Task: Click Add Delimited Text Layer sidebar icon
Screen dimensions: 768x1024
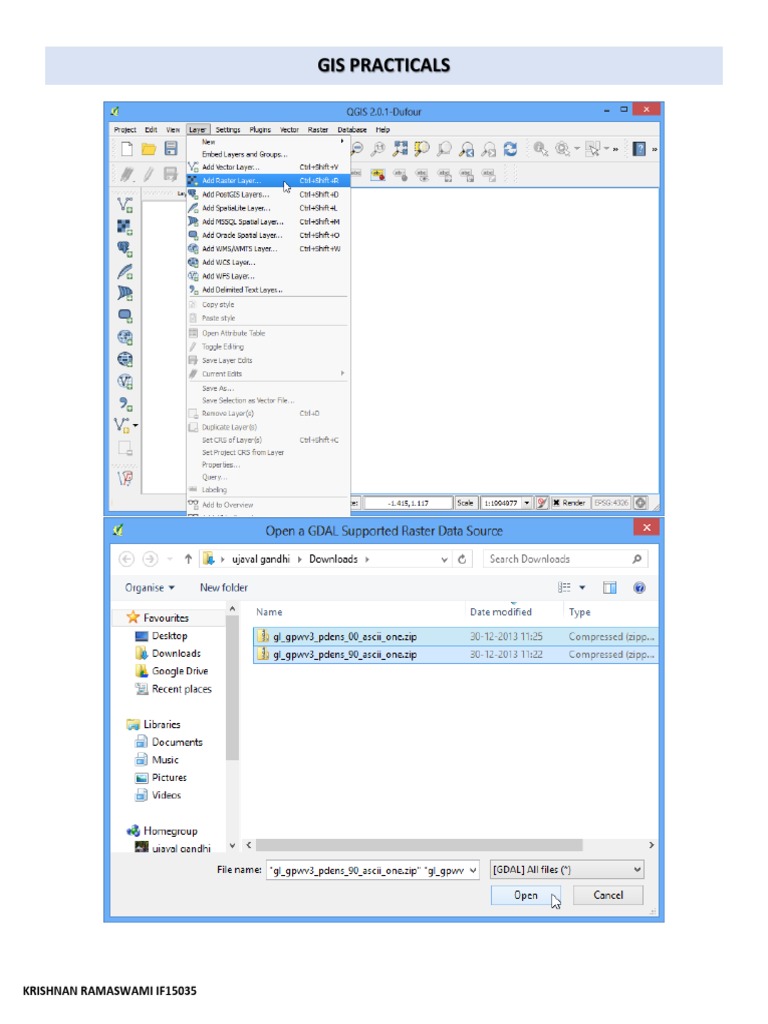Action: [125, 404]
